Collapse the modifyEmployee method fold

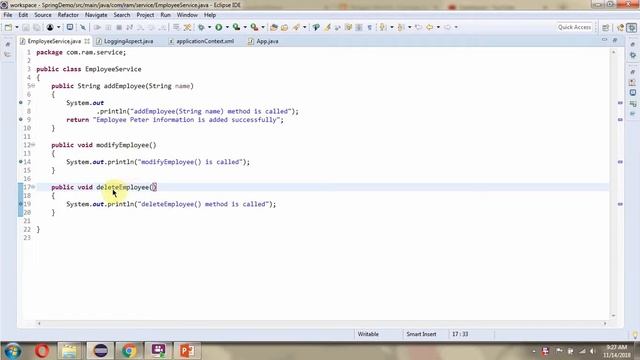coord(33,145)
